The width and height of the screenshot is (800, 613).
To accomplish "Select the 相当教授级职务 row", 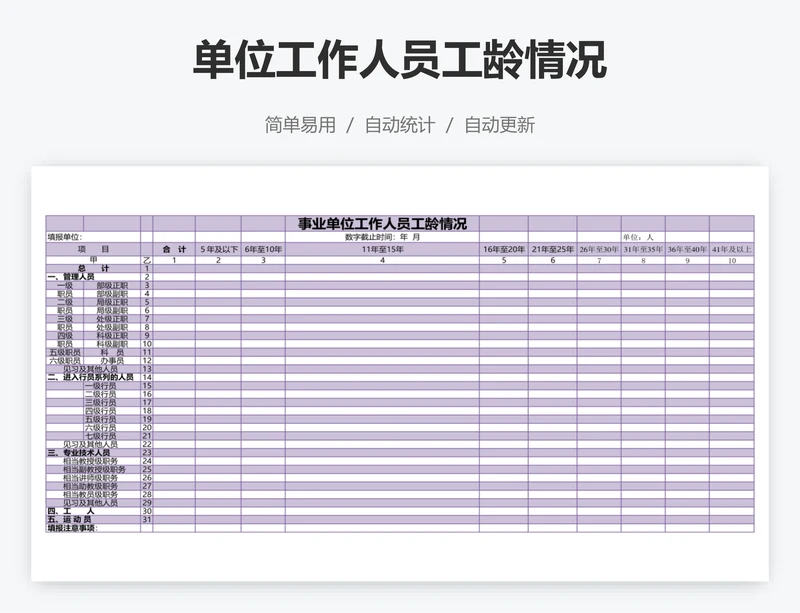I will 400,461.
